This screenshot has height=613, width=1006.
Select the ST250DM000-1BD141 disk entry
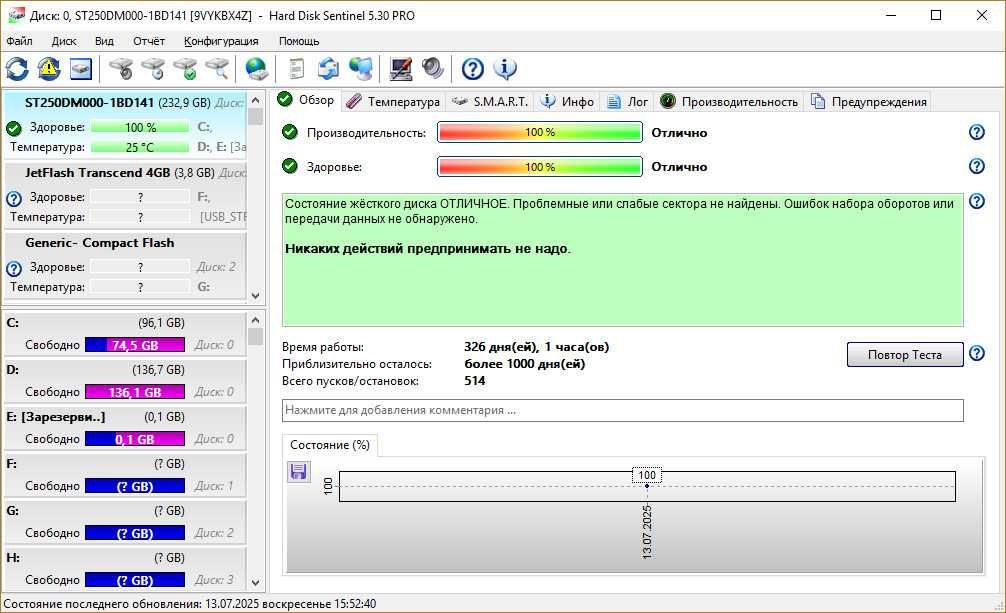(x=125, y=125)
